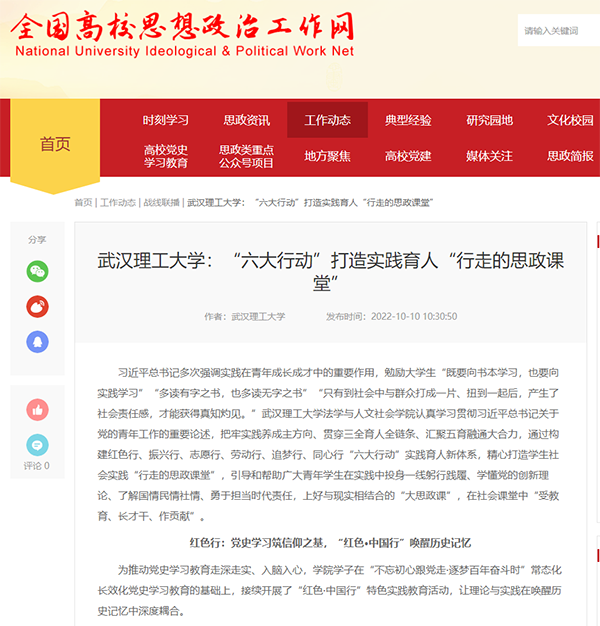
Task: Click the keyword search input field
Action: 558,31
